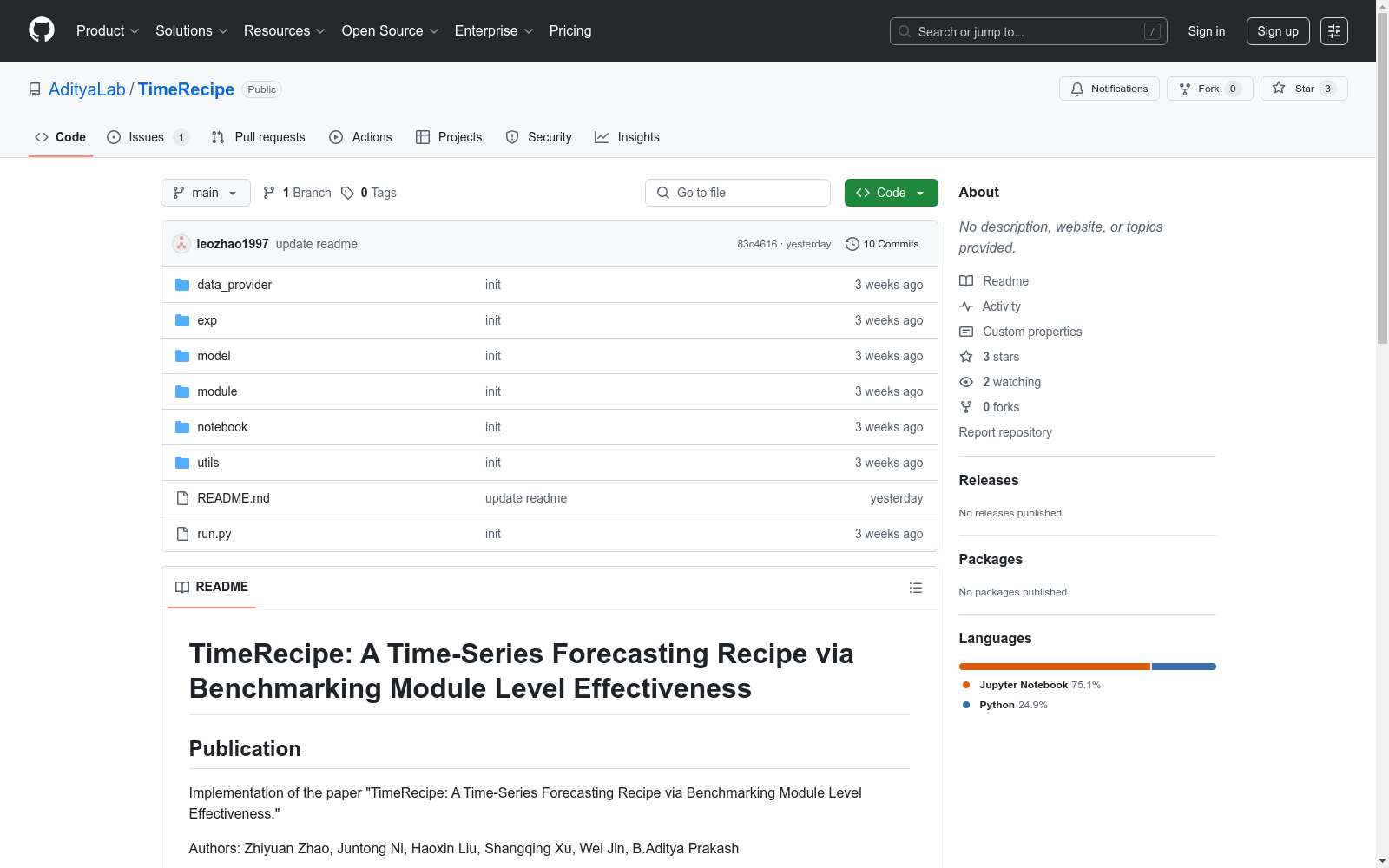Click the commit history clock icon
1389x868 pixels.
click(x=852, y=244)
